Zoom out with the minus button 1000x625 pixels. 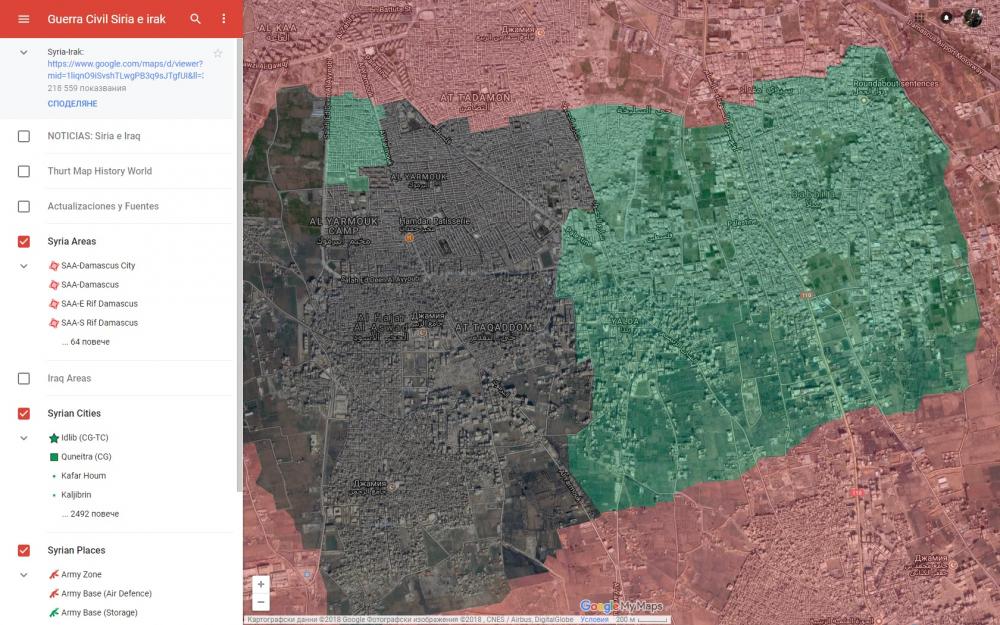tap(261, 602)
